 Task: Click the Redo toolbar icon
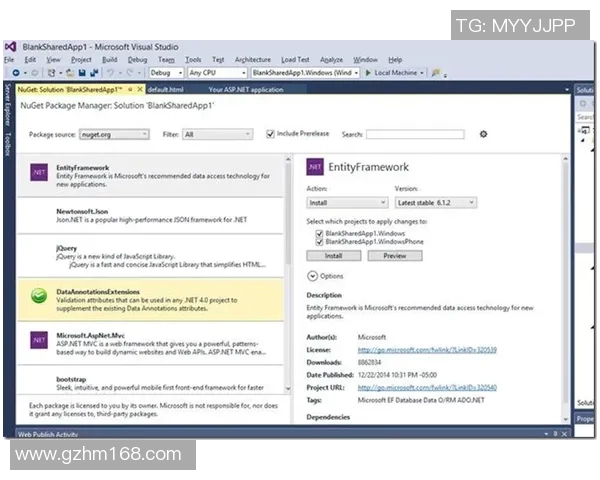click(130, 73)
